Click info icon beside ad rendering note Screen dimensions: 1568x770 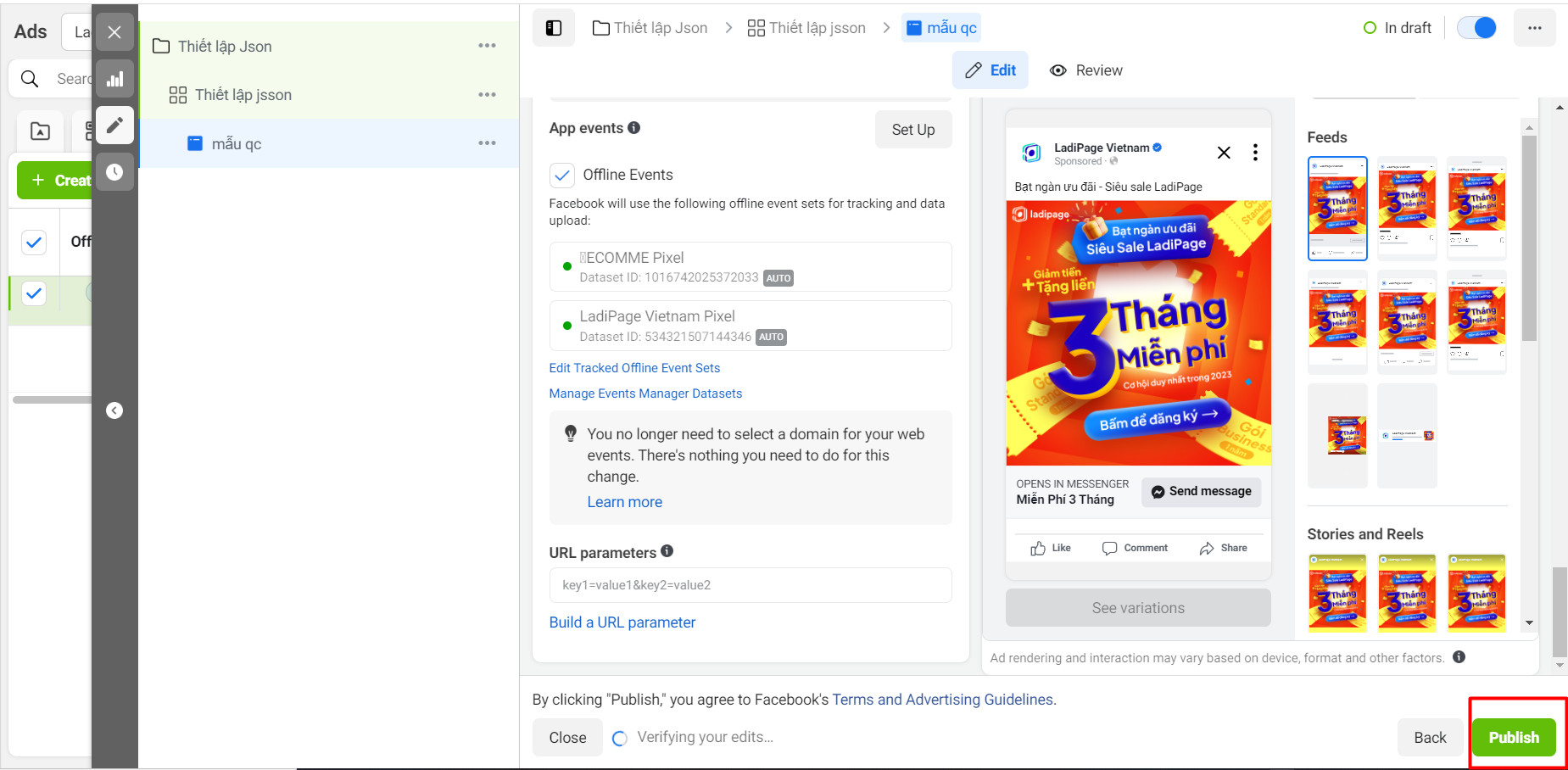pyautogui.click(x=1459, y=657)
